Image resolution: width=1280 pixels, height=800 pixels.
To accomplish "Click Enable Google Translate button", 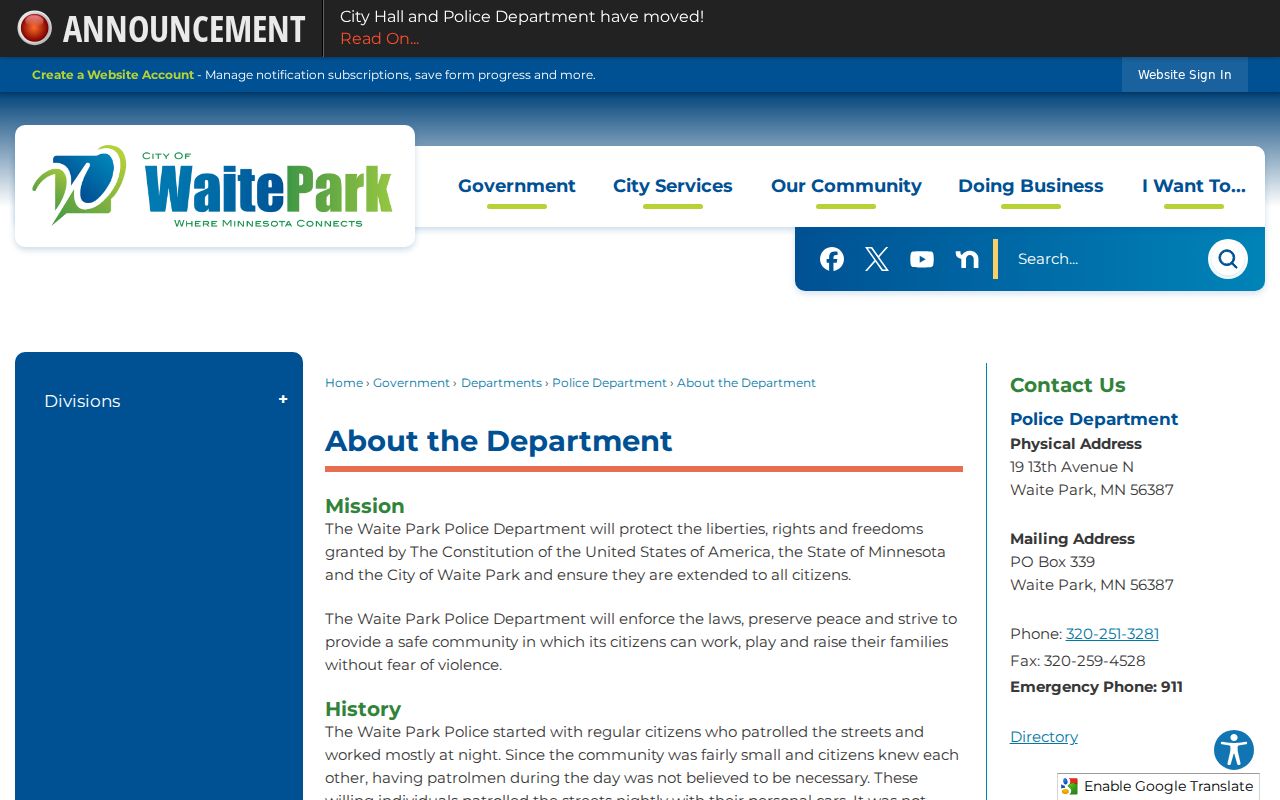I will [x=1158, y=786].
